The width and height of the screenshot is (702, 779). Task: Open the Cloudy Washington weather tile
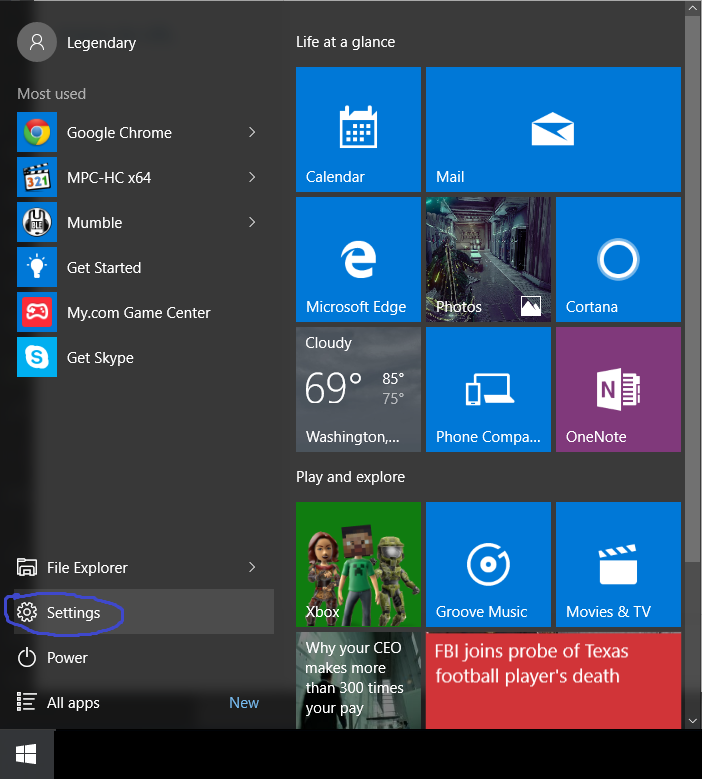[358, 390]
